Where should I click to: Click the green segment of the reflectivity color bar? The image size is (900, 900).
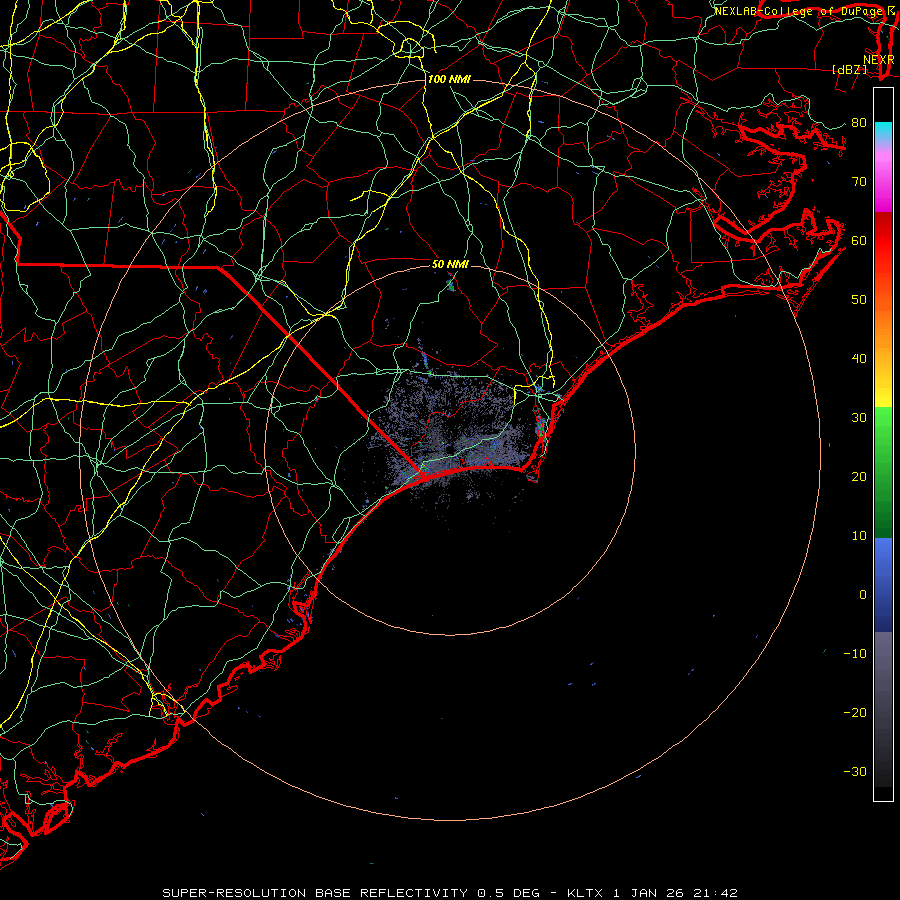click(x=883, y=472)
